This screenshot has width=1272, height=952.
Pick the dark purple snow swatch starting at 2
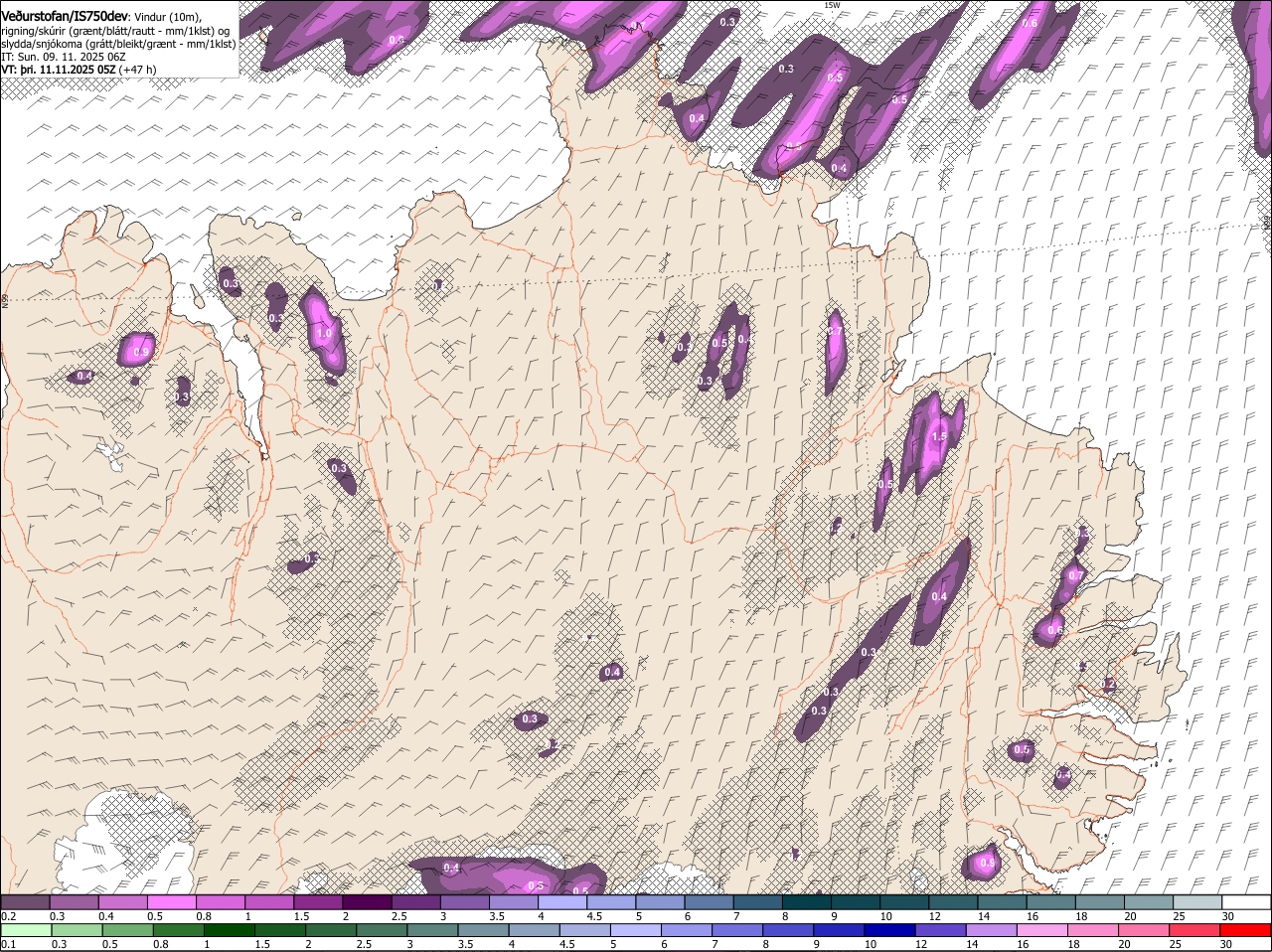click(x=366, y=901)
